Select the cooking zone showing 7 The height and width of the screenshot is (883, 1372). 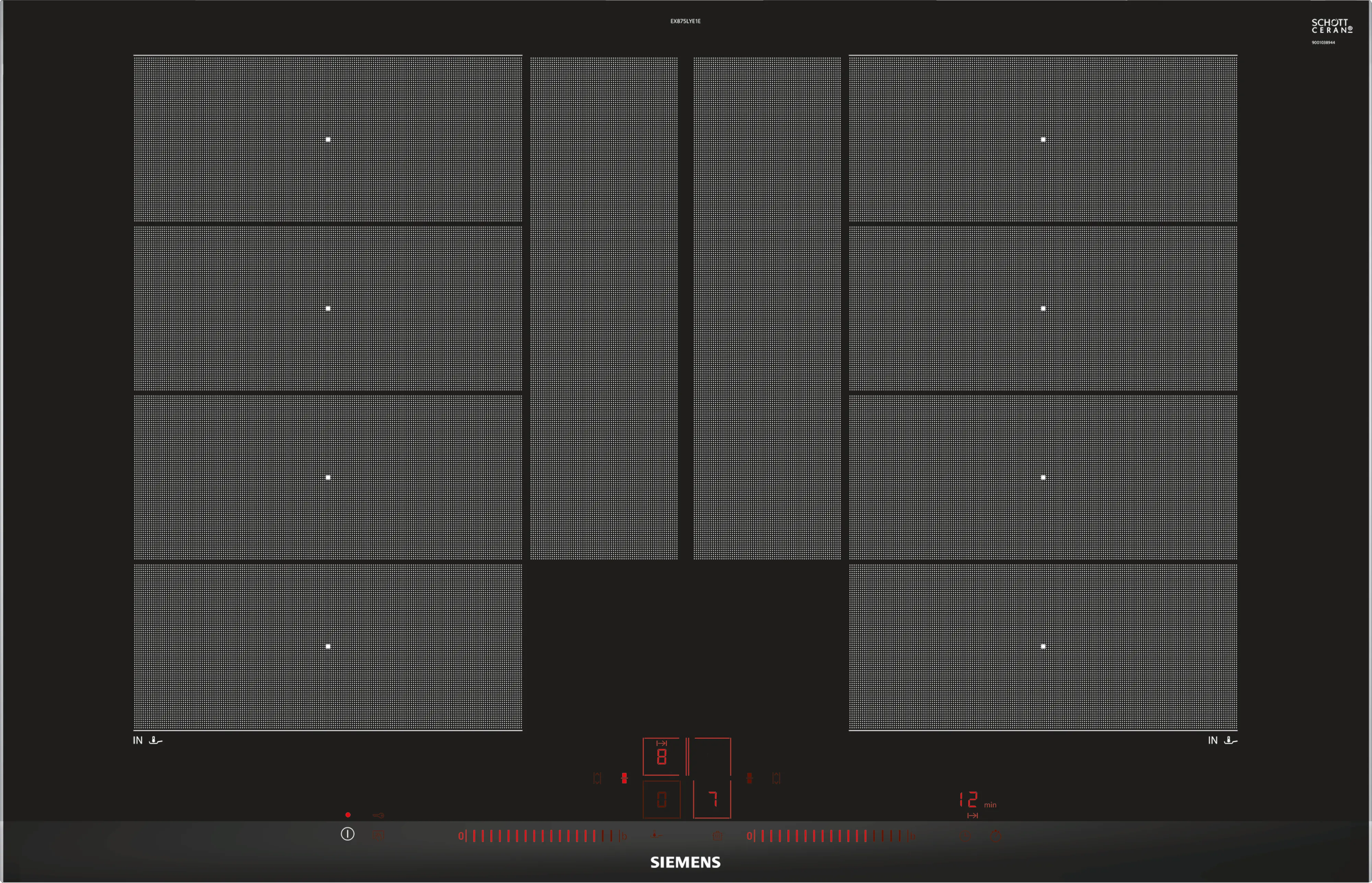pyautogui.click(x=712, y=799)
